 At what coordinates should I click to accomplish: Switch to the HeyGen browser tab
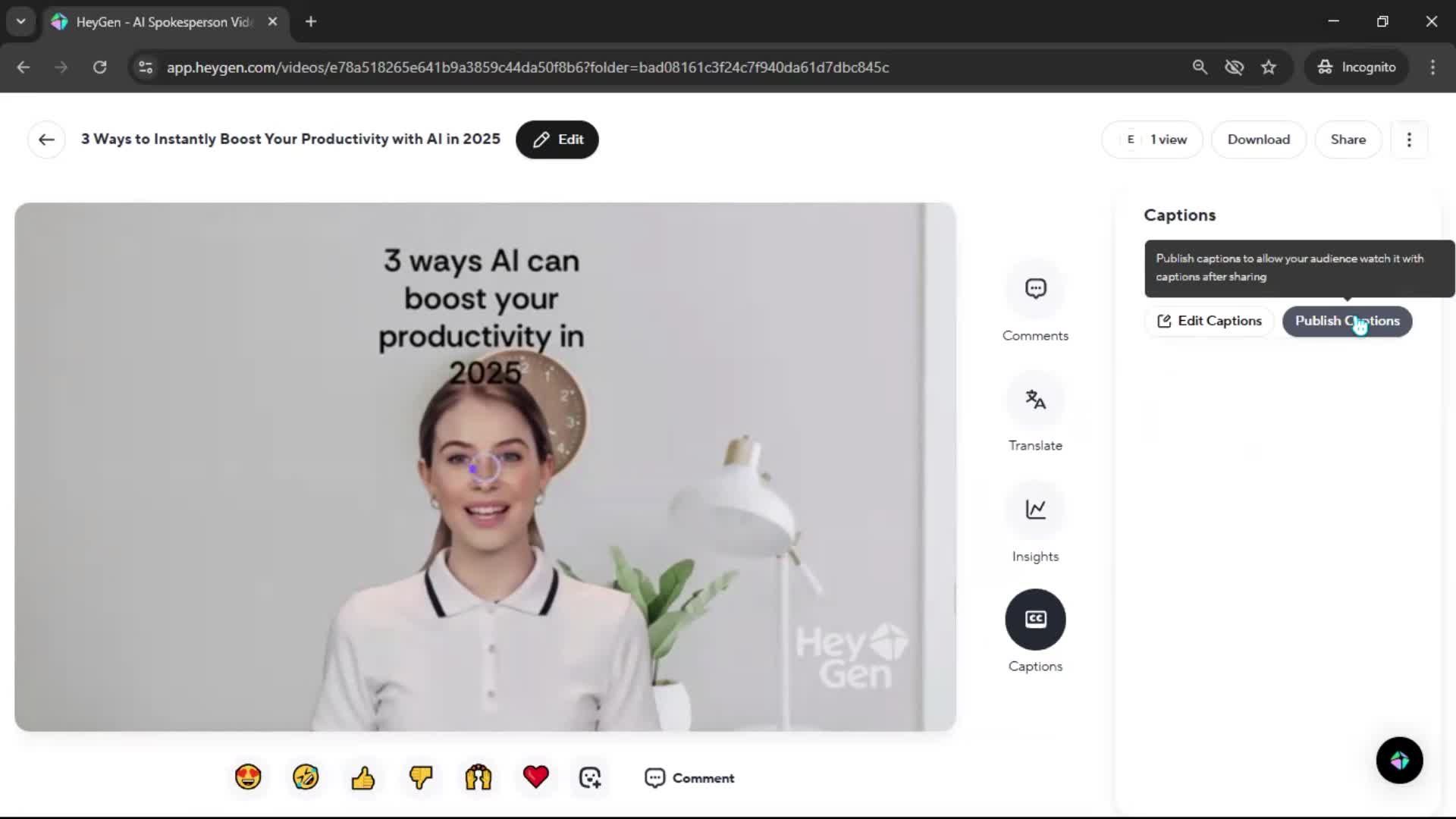163,22
